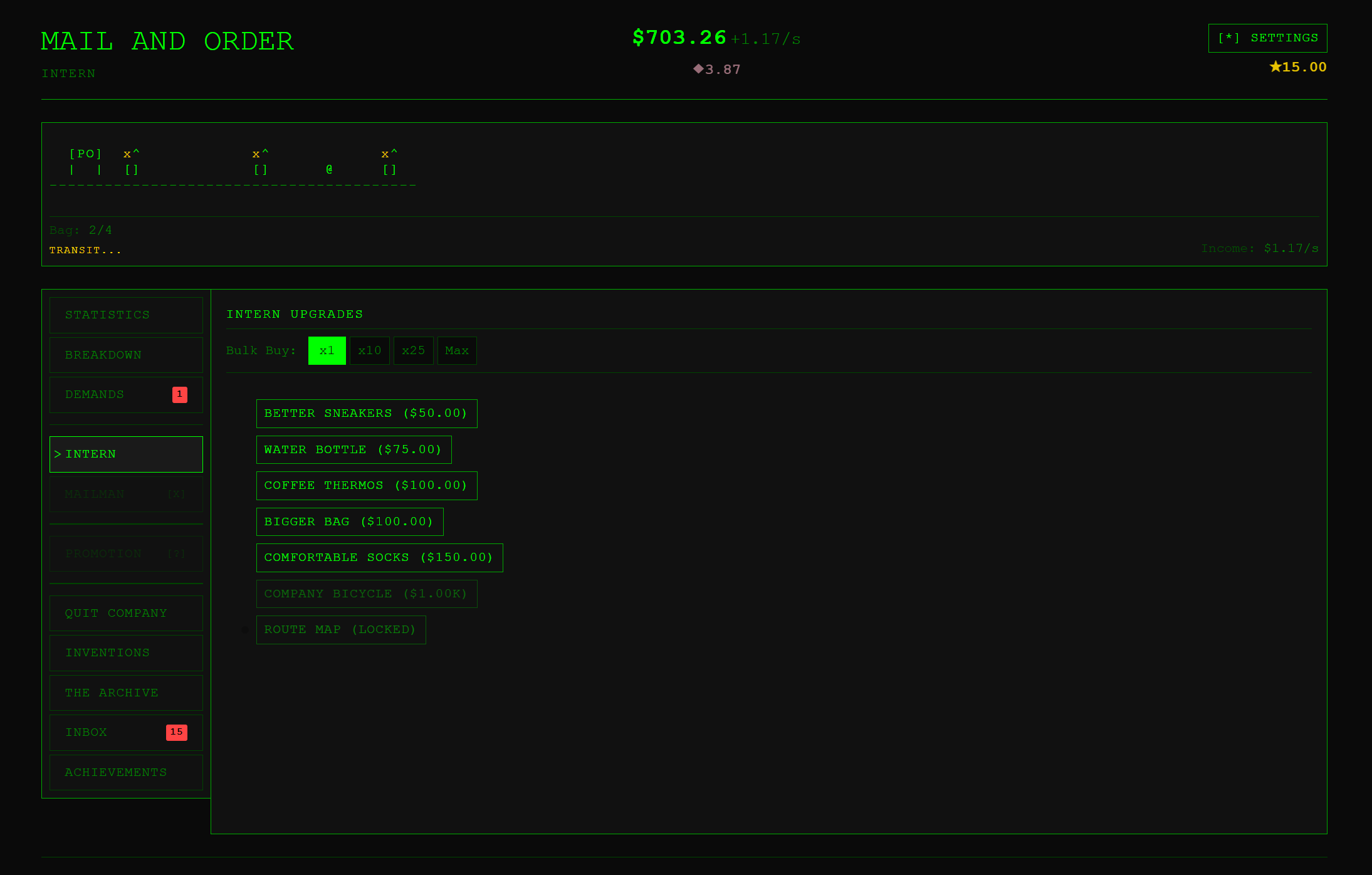The height and width of the screenshot is (875, 1372).
Task: Select bulk buy x10
Action: [x=370, y=350]
